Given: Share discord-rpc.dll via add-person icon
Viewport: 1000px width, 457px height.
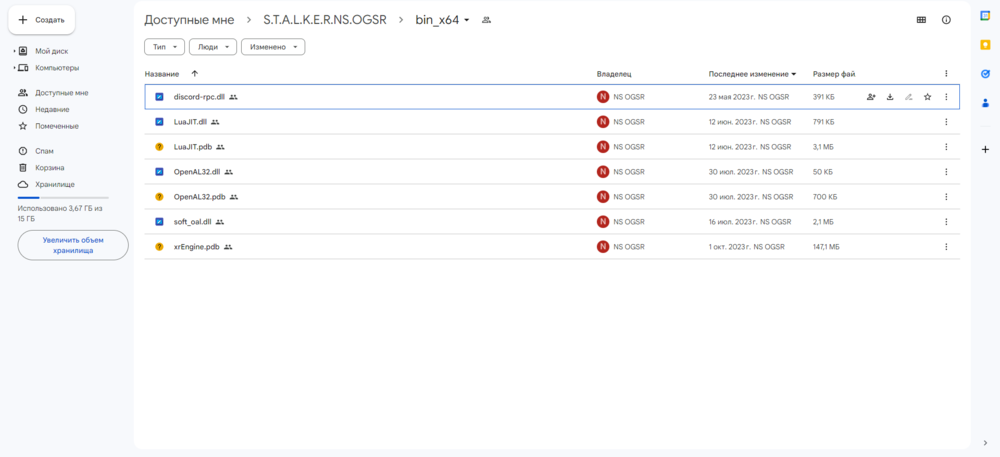Looking at the screenshot, I should (x=871, y=97).
